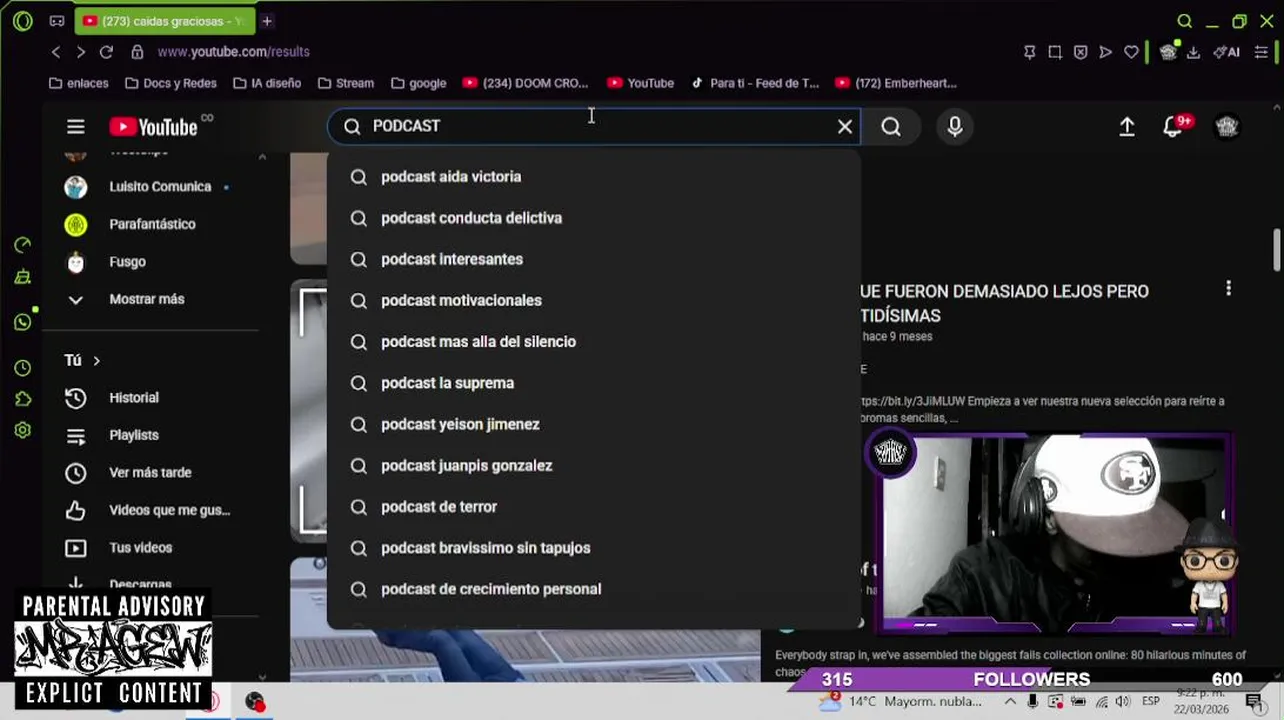The width and height of the screenshot is (1284, 720).
Task: Take a snapshot using the toolbar icon
Action: pos(1055,52)
